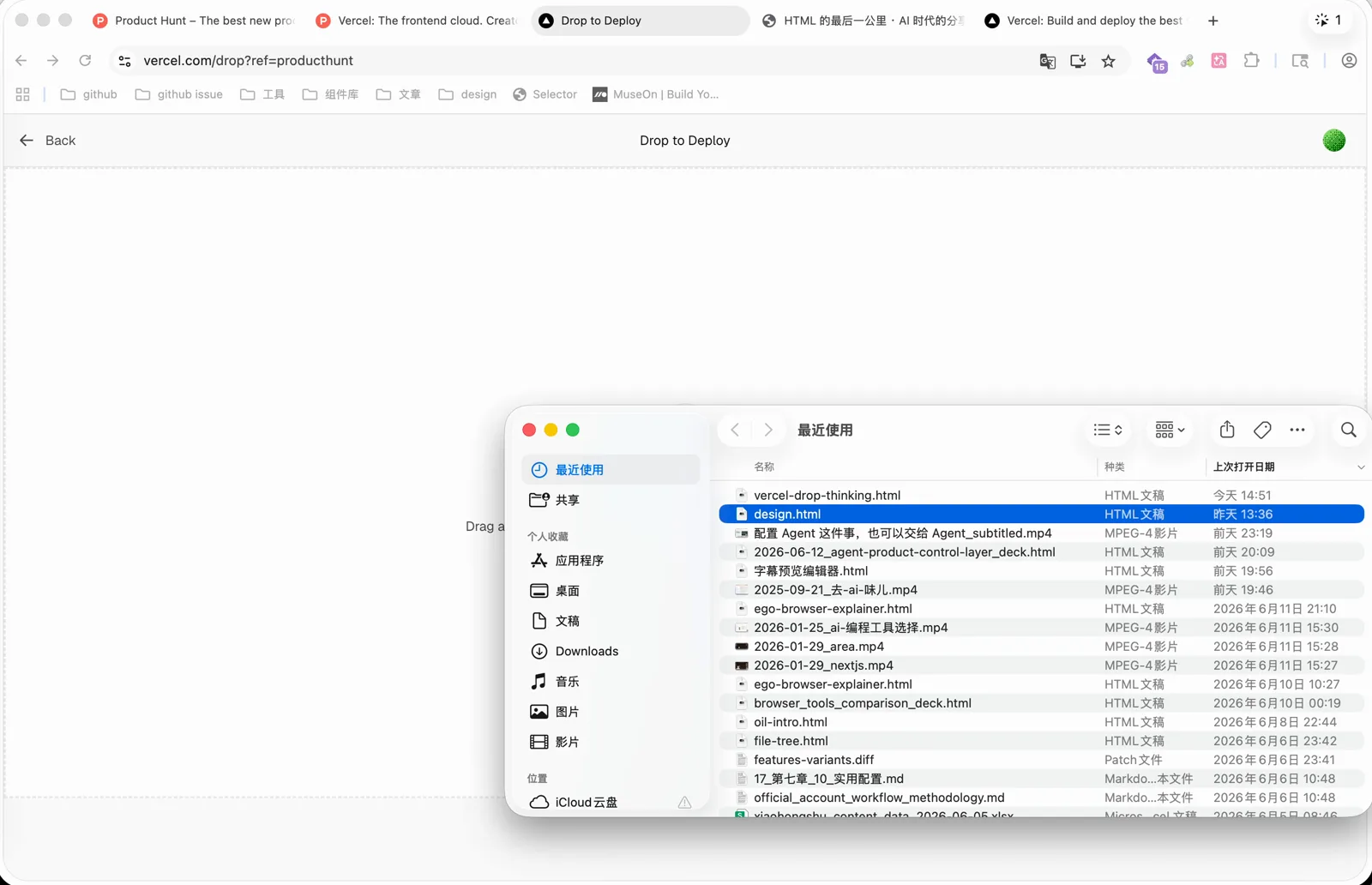This screenshot has width=1372, height=885.
Task: Select file 字幕预览编辑器.html
Action: (1041, 571)
